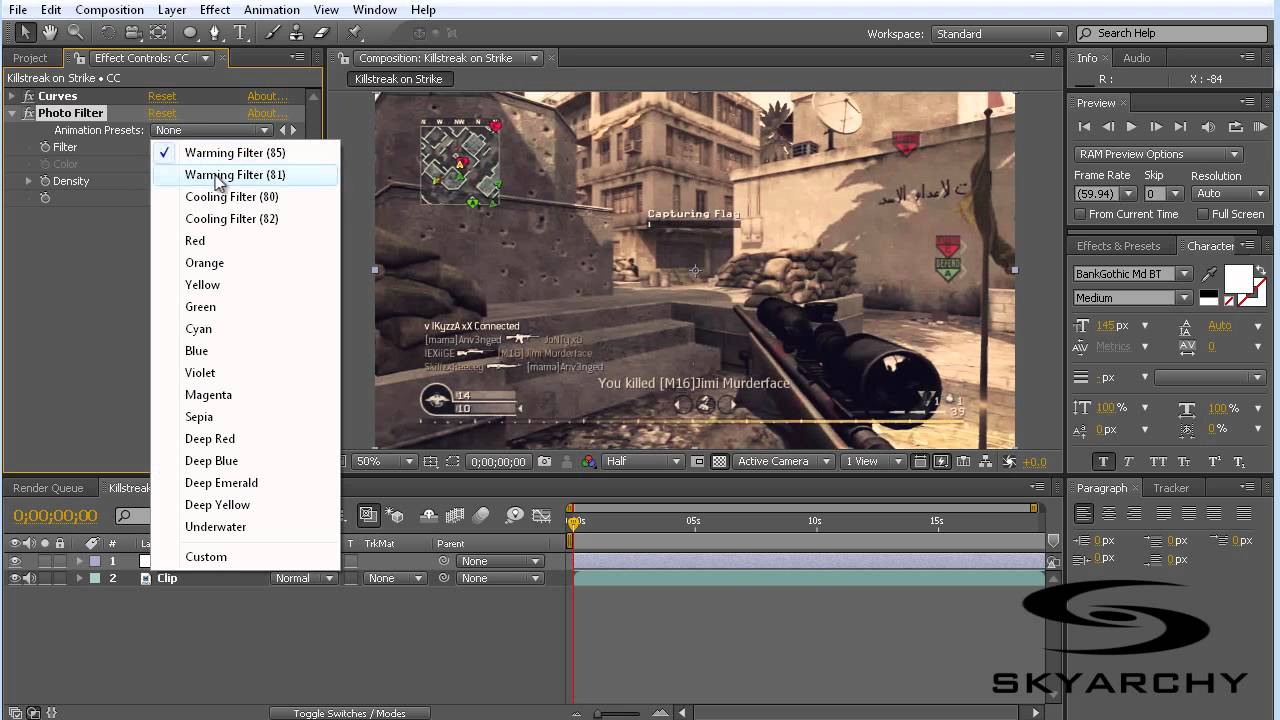Select the Pen tool
Viewport: 1280px width, 720px height.
pos(214,33)
